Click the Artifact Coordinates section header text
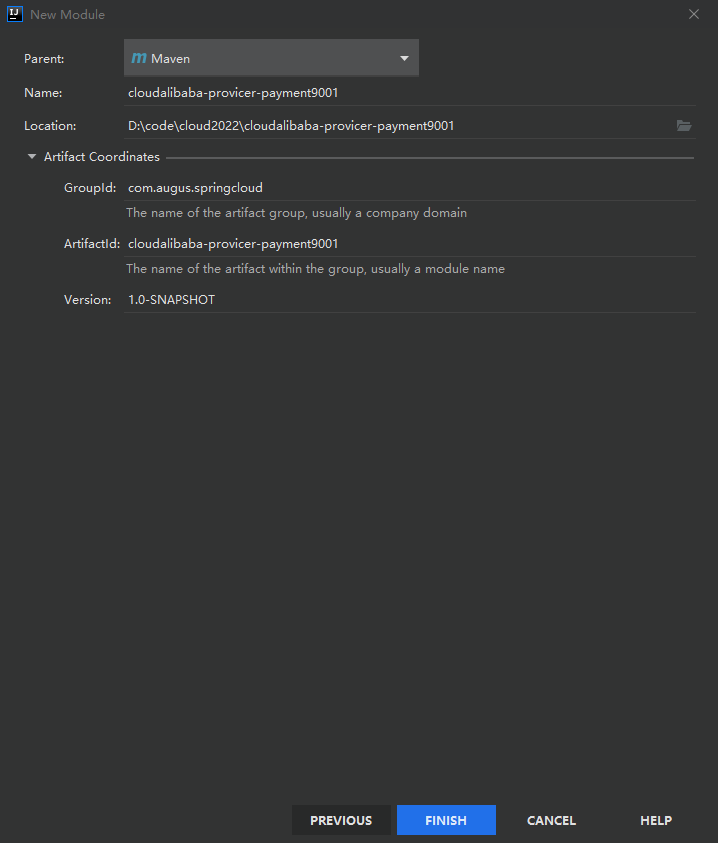The width and height of the screenshot is (718, 843). point(101,157)
